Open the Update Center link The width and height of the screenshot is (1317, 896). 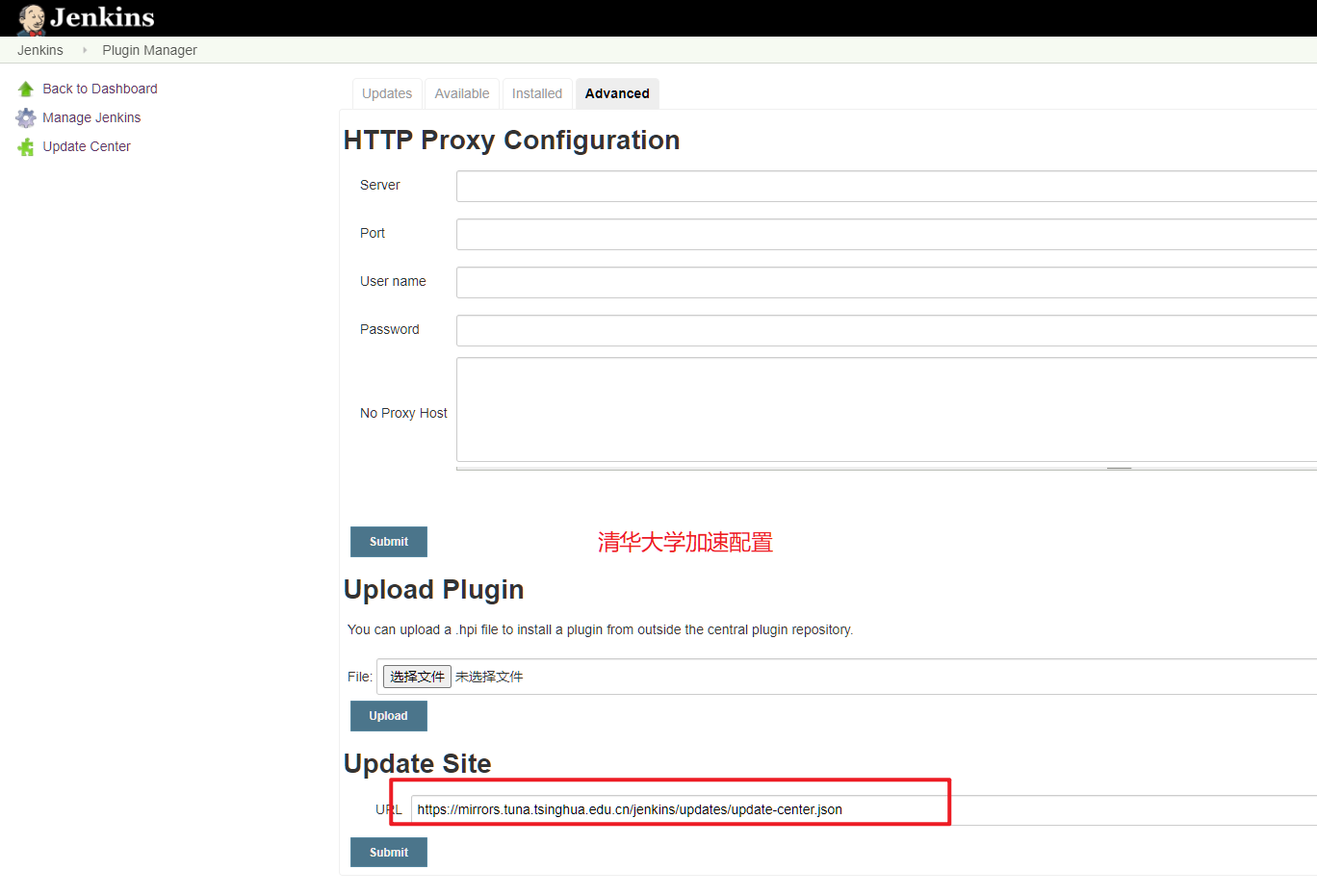click(87, 146)
